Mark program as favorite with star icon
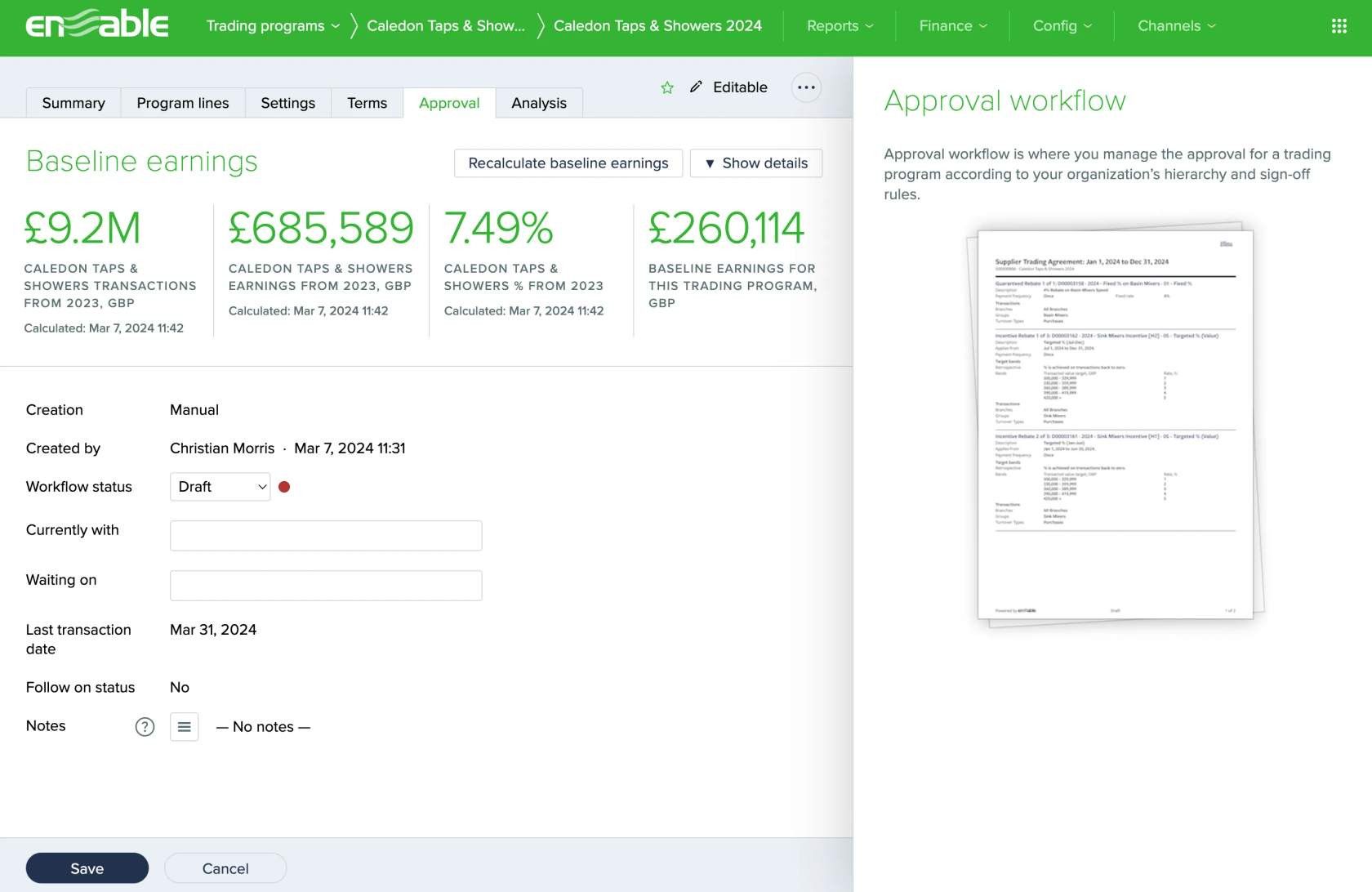The image size is (1372, 892). click(667, 87)
